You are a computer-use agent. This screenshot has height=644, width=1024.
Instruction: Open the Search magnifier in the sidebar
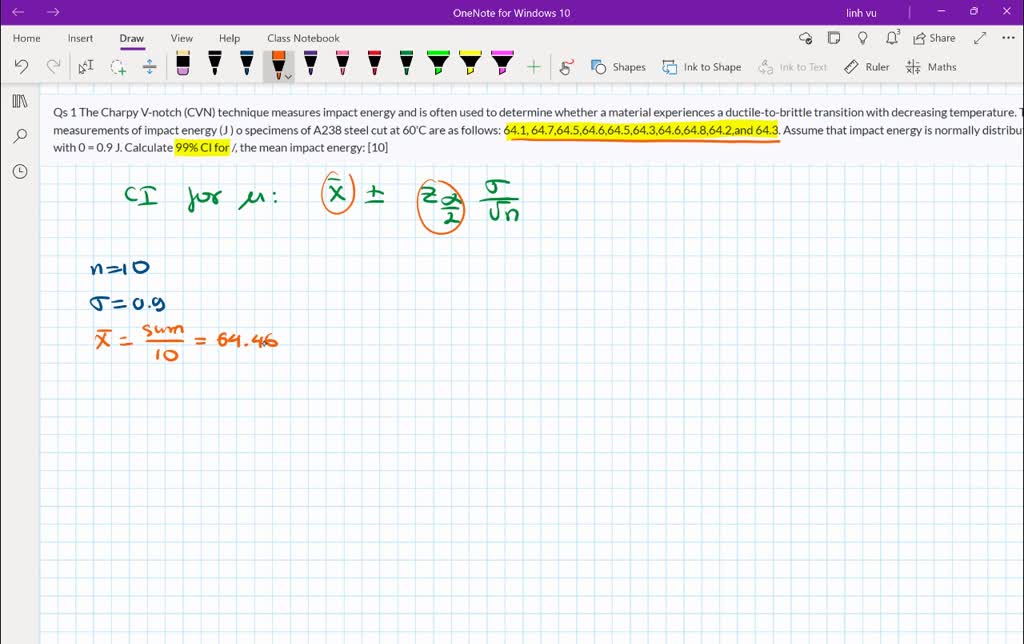(20, 135)
